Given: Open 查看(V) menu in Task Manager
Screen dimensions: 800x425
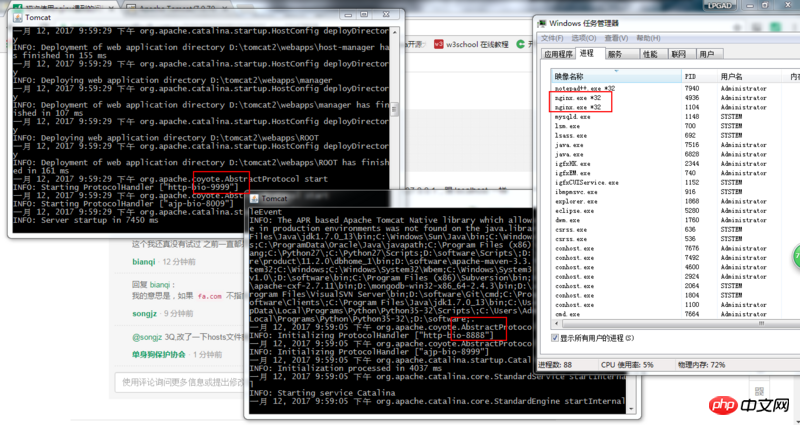Looking at the screenshot, I should point(616,38).
